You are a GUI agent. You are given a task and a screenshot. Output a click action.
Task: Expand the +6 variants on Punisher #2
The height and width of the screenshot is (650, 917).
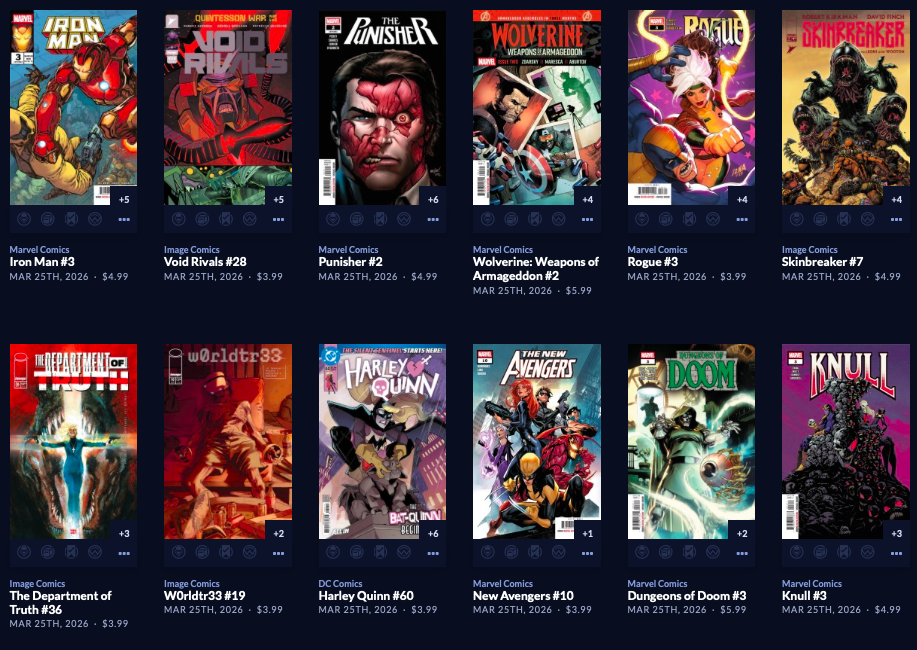click(433, 200)
